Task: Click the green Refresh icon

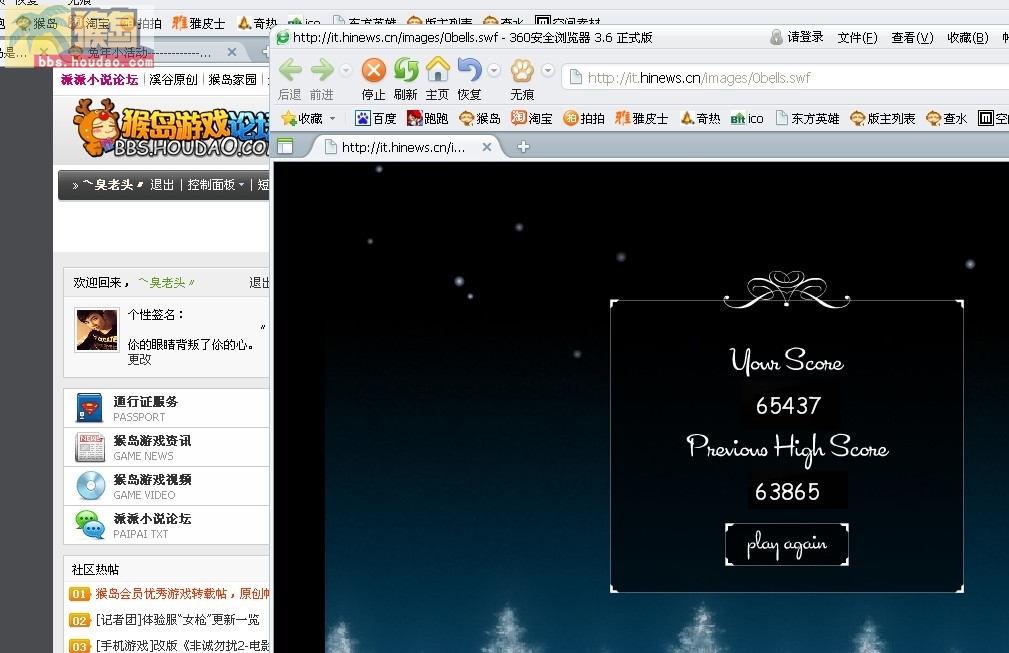Action: pos(405,69)
